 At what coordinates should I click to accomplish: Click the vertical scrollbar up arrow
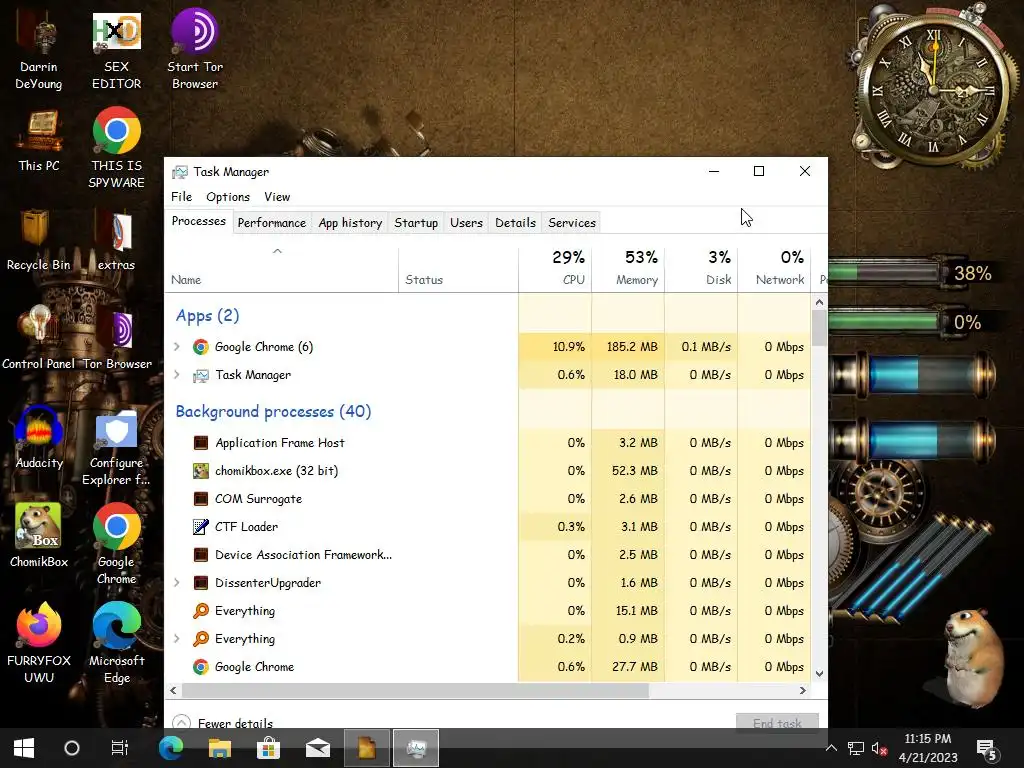click(x=820, y=302)
